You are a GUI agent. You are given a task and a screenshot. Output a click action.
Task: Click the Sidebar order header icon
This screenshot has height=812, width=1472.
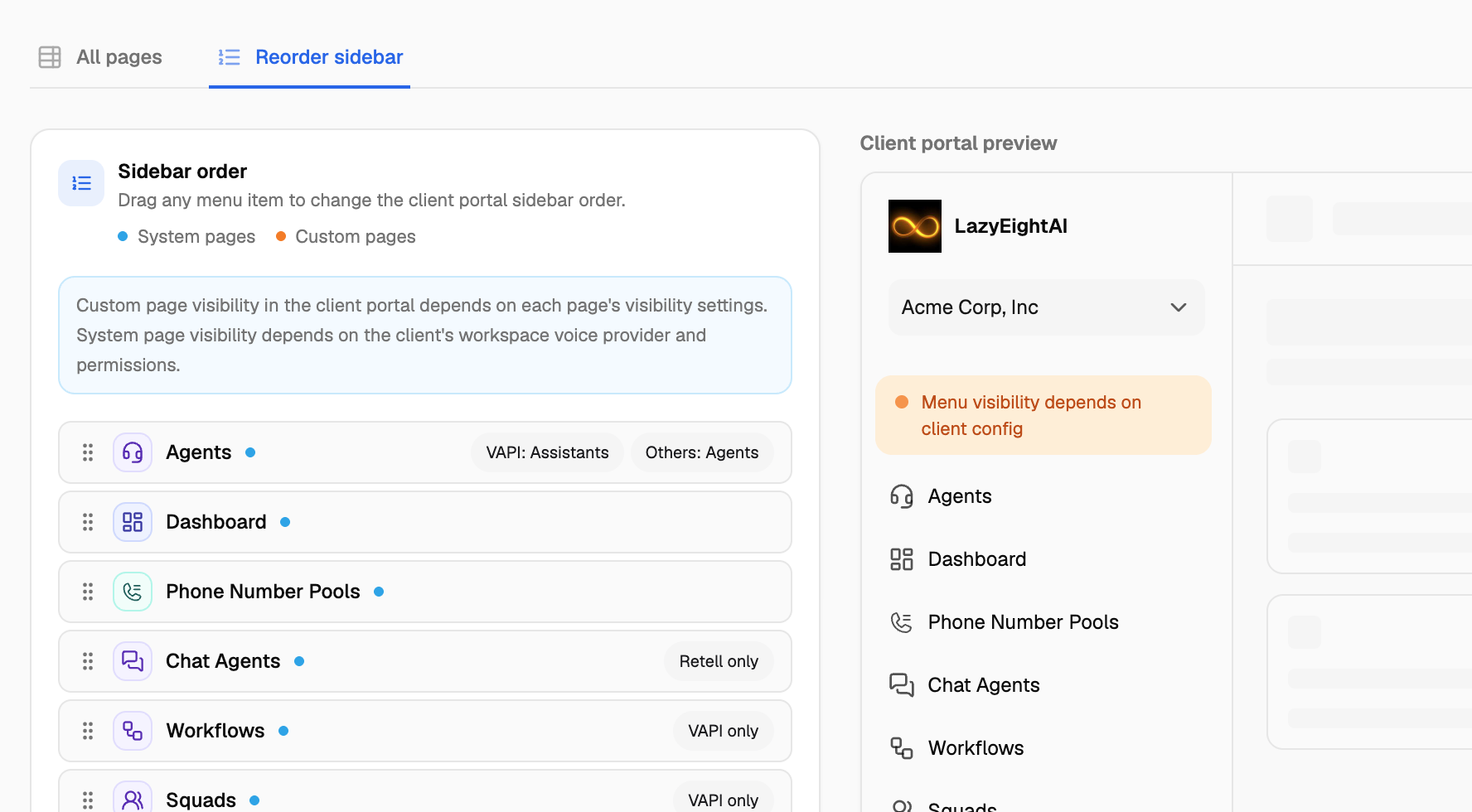point(81,183)
